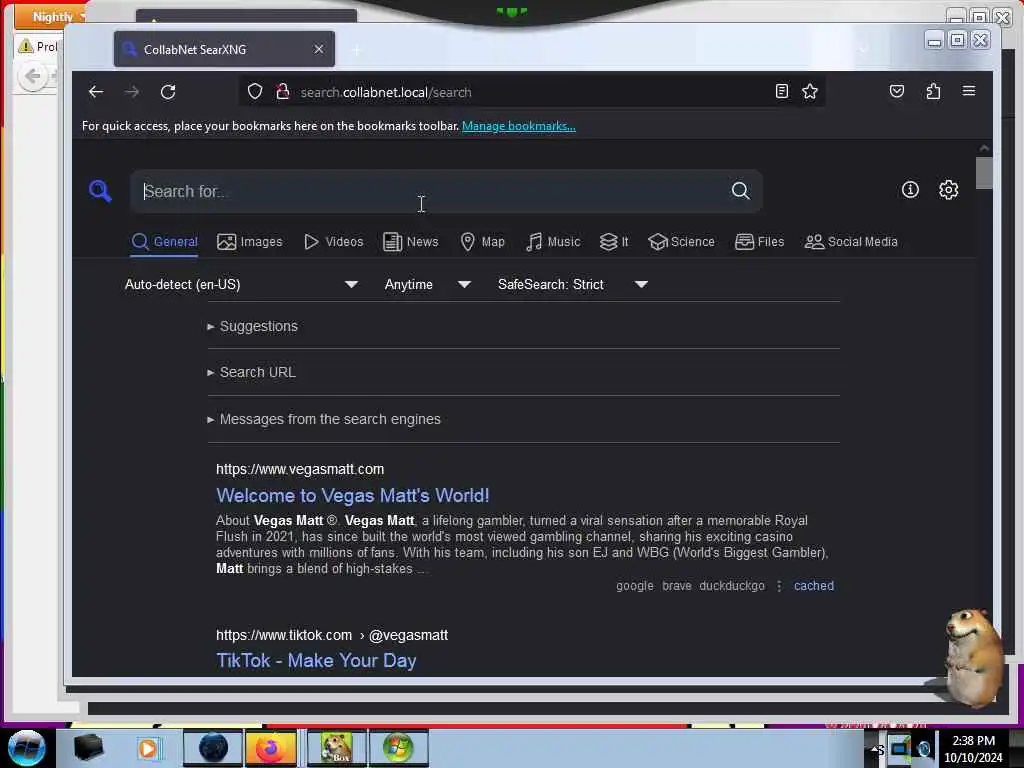The image size is (1024, 768).
Task: Click the https://www.vegasmatt.com URL
Action: (300, 469)
